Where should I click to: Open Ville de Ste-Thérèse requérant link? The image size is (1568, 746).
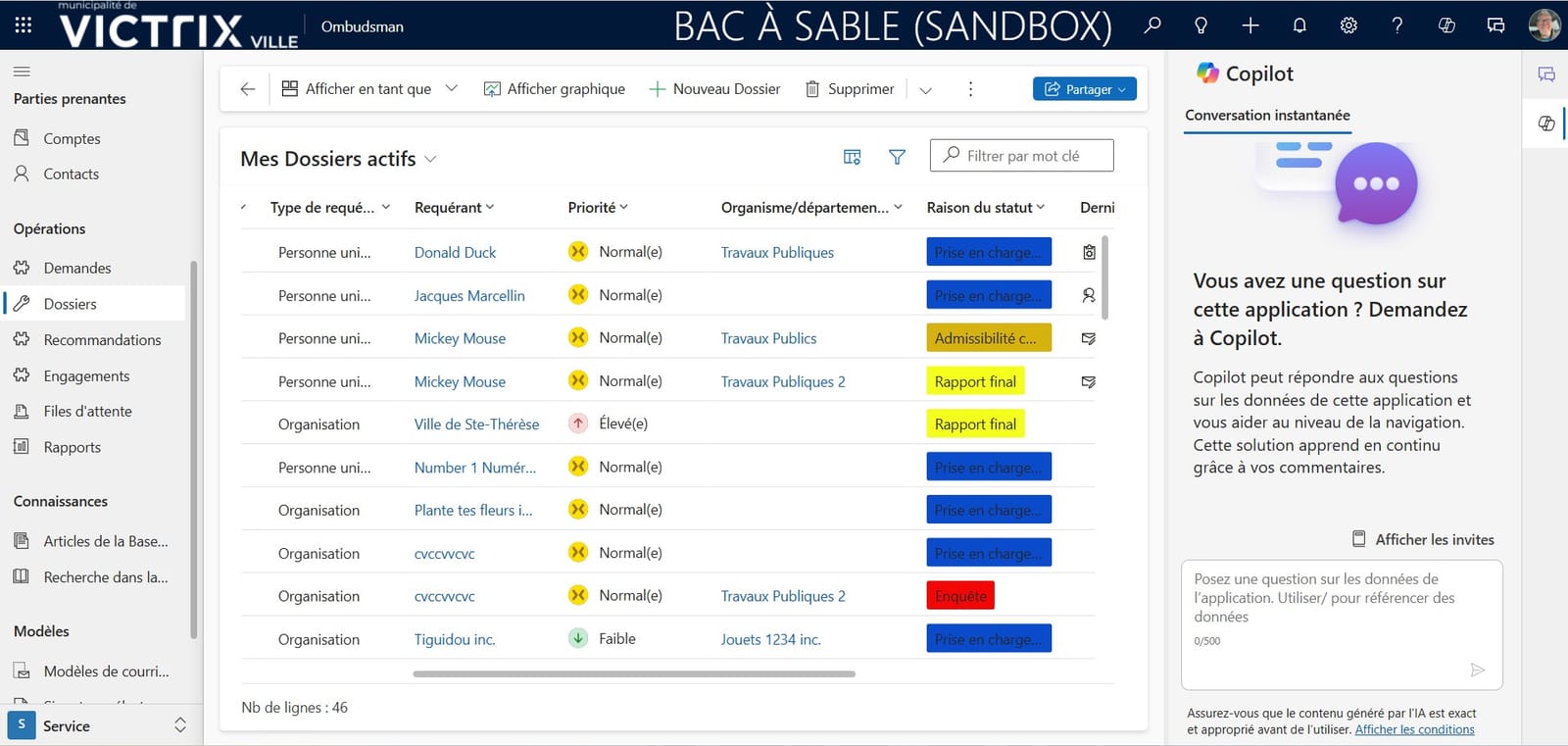[x=476, y=424]
